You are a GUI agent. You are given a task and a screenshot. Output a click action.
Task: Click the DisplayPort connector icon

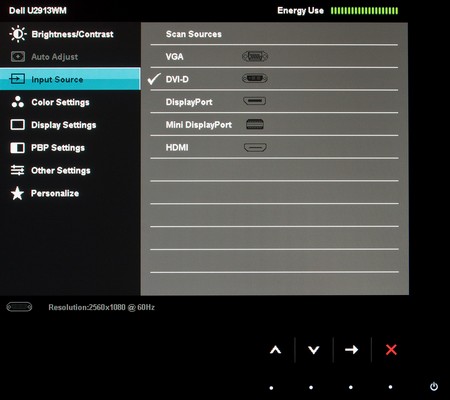[x=254, y=101]
